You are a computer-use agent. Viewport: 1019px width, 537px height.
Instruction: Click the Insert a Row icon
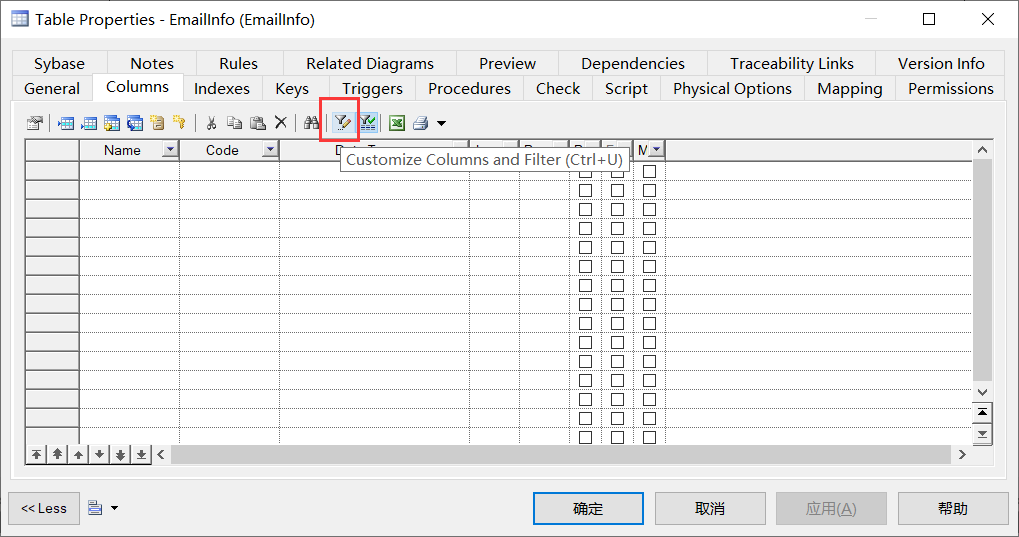point(66,122)
